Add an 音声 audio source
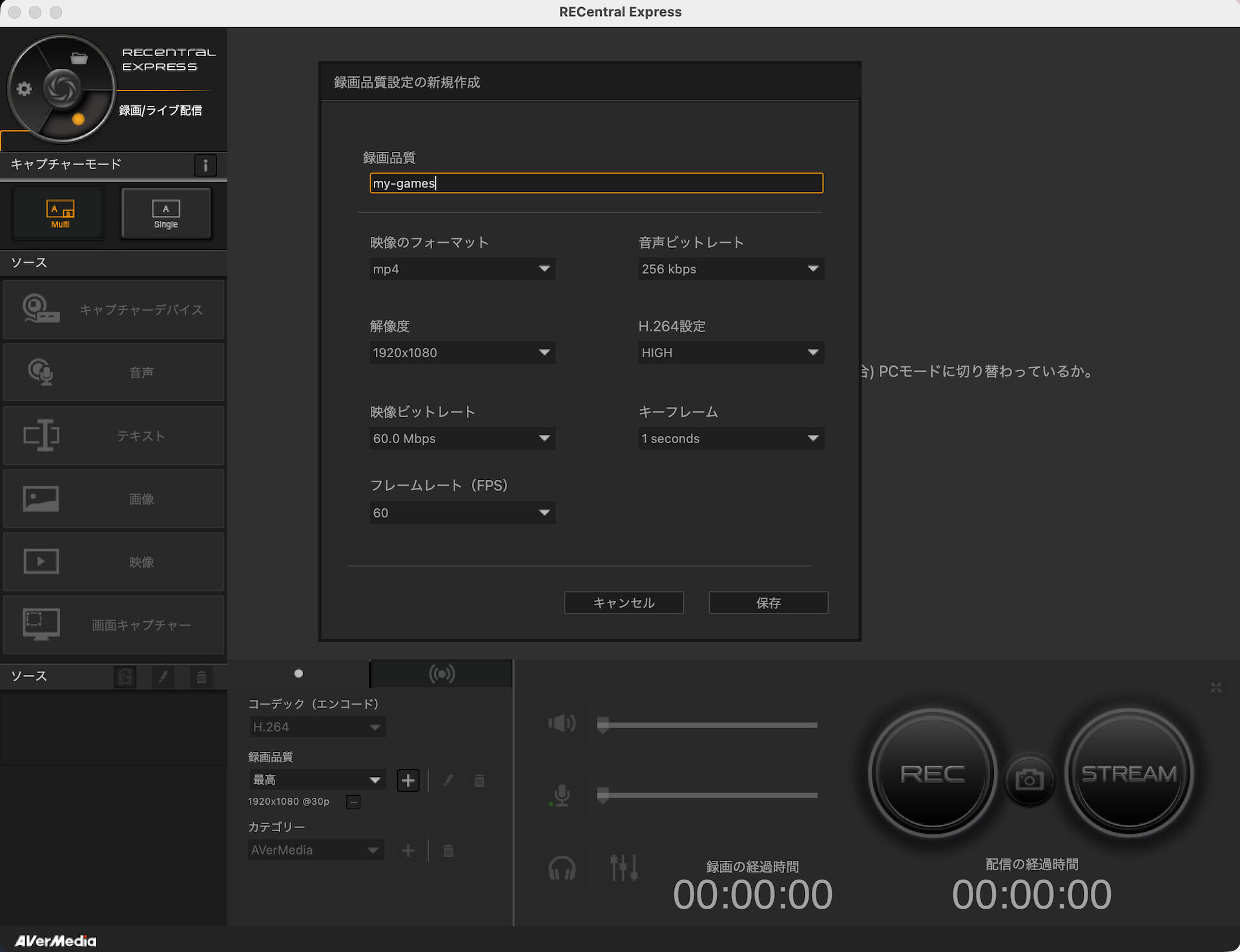 coord(114,373)
